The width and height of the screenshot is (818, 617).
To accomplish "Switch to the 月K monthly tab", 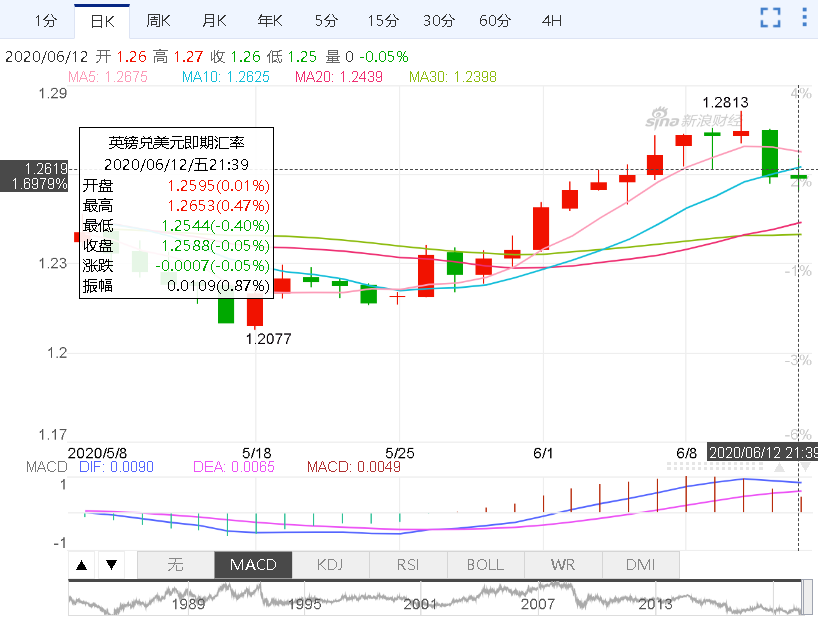I will (214, 21).
